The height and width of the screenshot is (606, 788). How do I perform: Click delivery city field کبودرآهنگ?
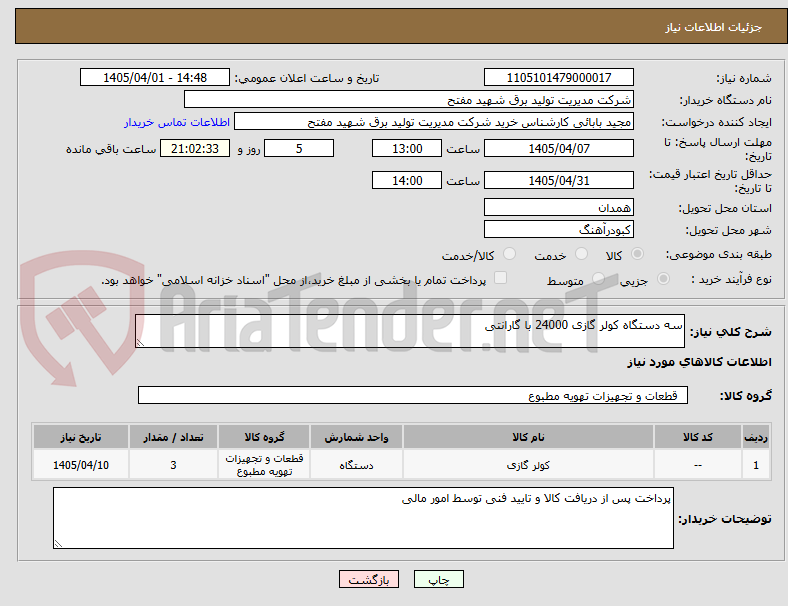[x=559, y=230]
